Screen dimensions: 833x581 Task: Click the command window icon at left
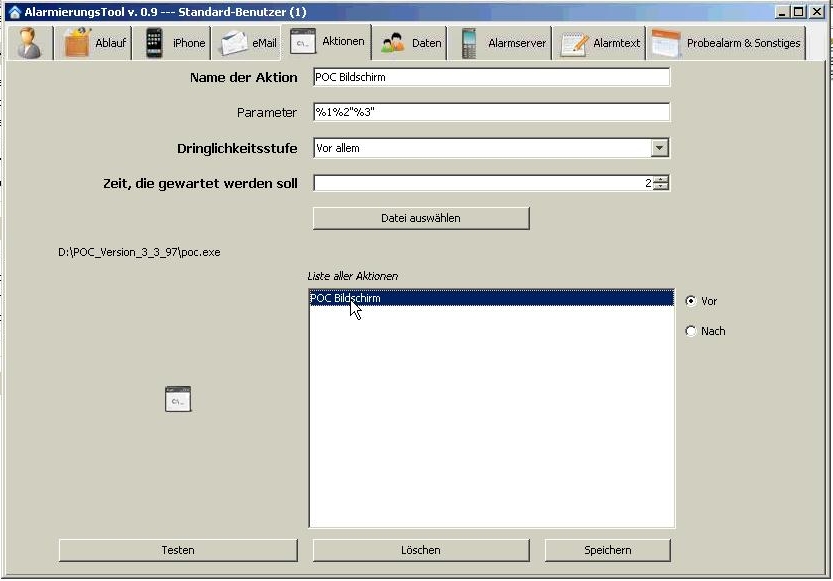(178, 399)
